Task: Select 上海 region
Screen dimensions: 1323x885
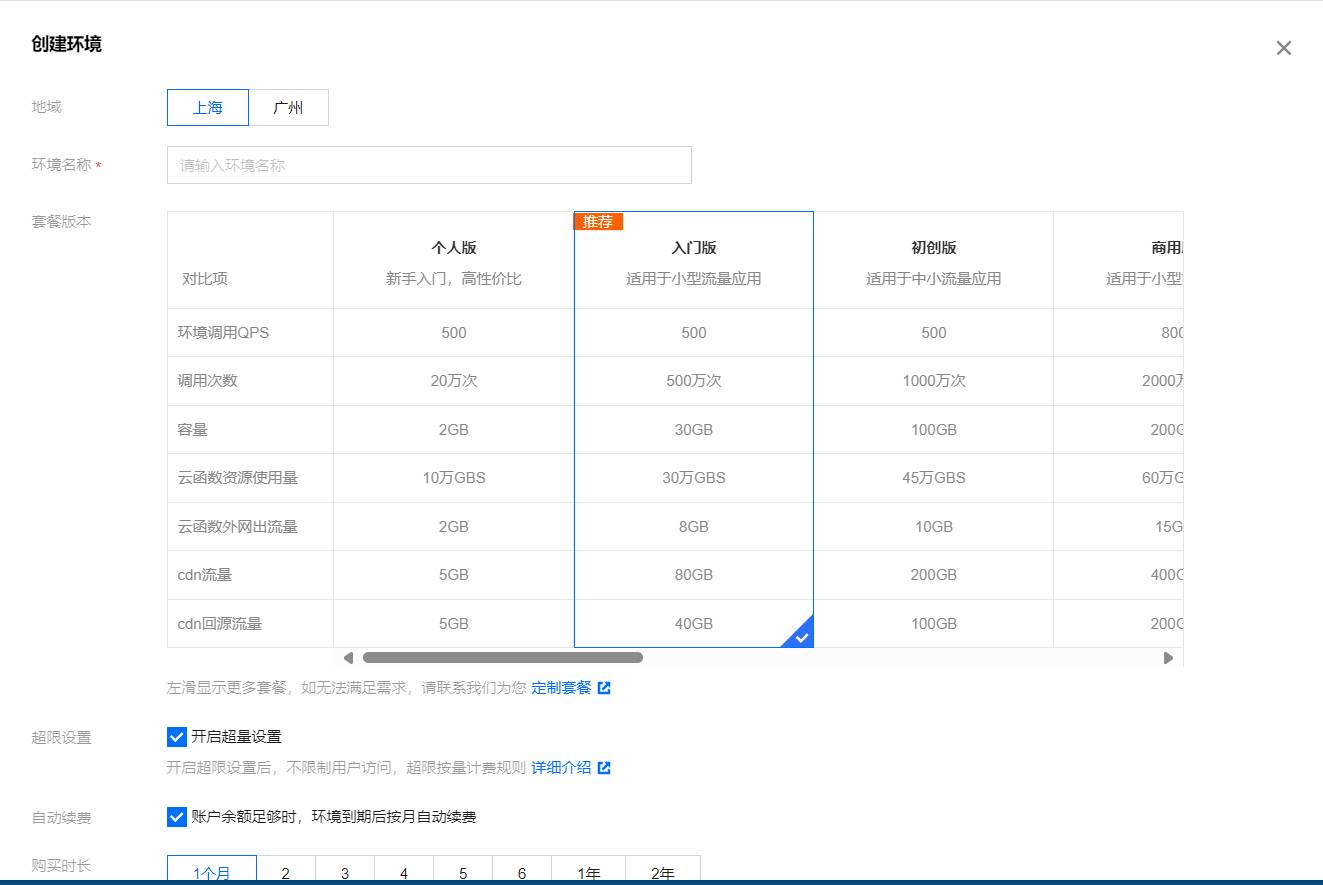Action: (208, 108)
